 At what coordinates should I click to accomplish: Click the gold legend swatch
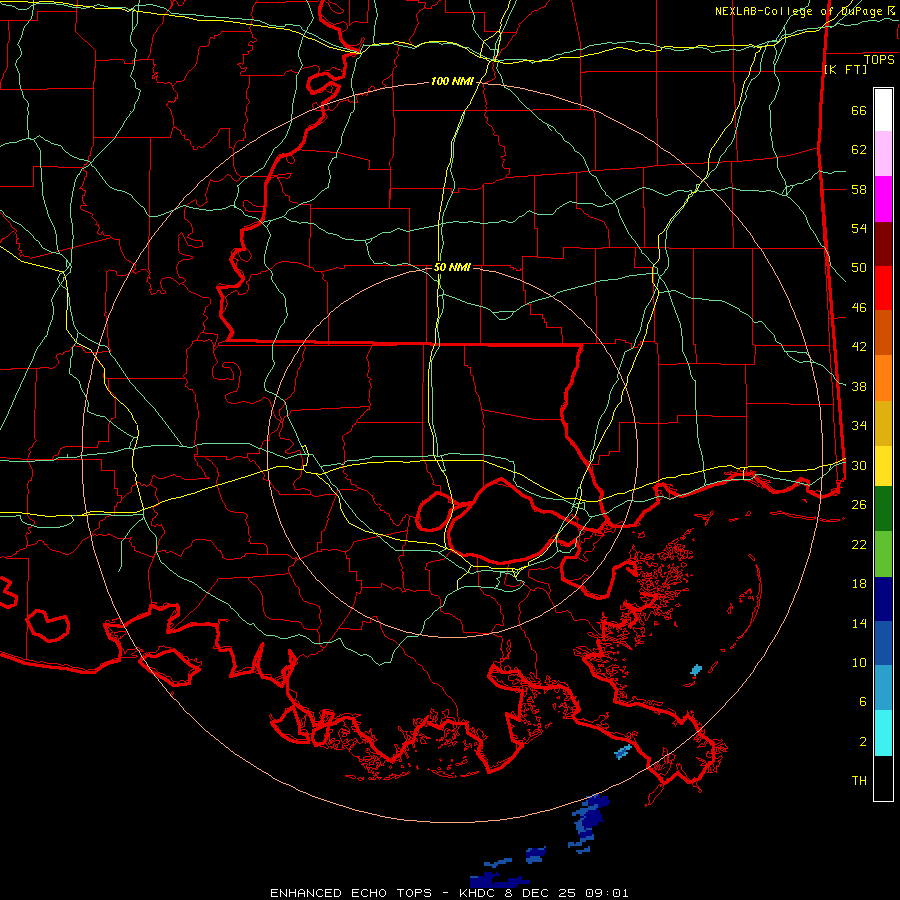click(x=883, y=423)
